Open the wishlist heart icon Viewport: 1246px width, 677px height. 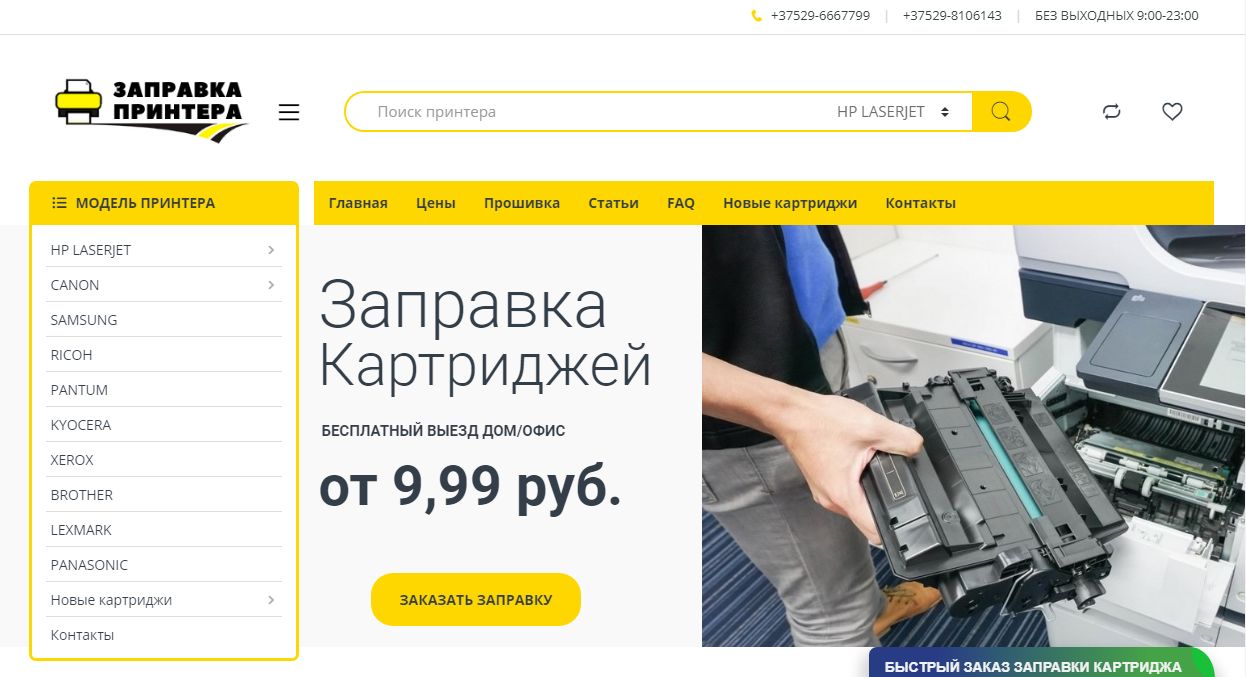pos(1172,112)
